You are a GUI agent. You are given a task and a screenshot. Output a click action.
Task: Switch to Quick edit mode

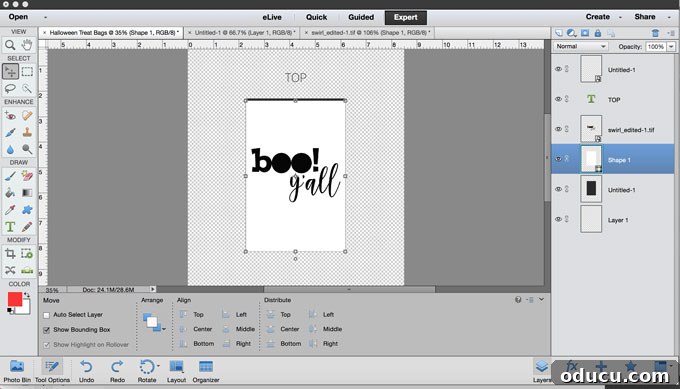click(317, 17)
